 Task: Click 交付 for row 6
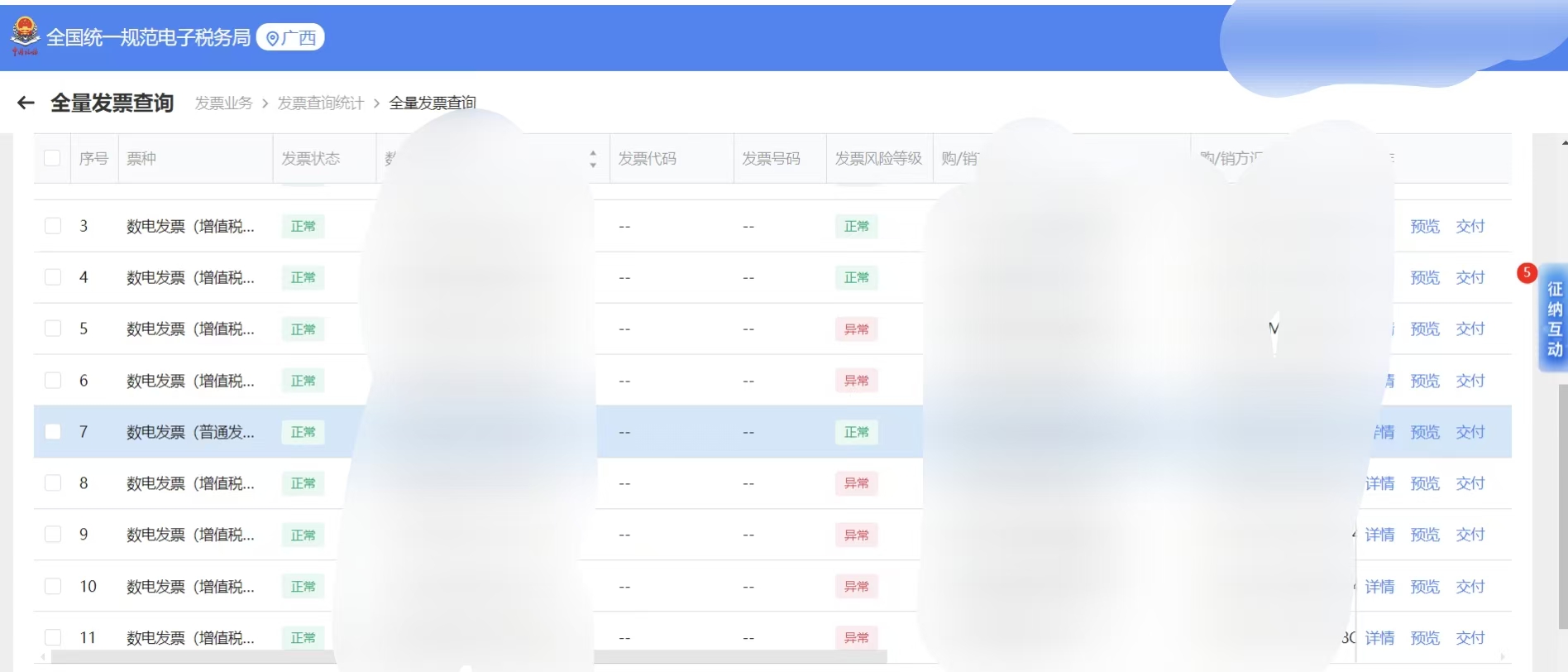(x=1470, y=381)
